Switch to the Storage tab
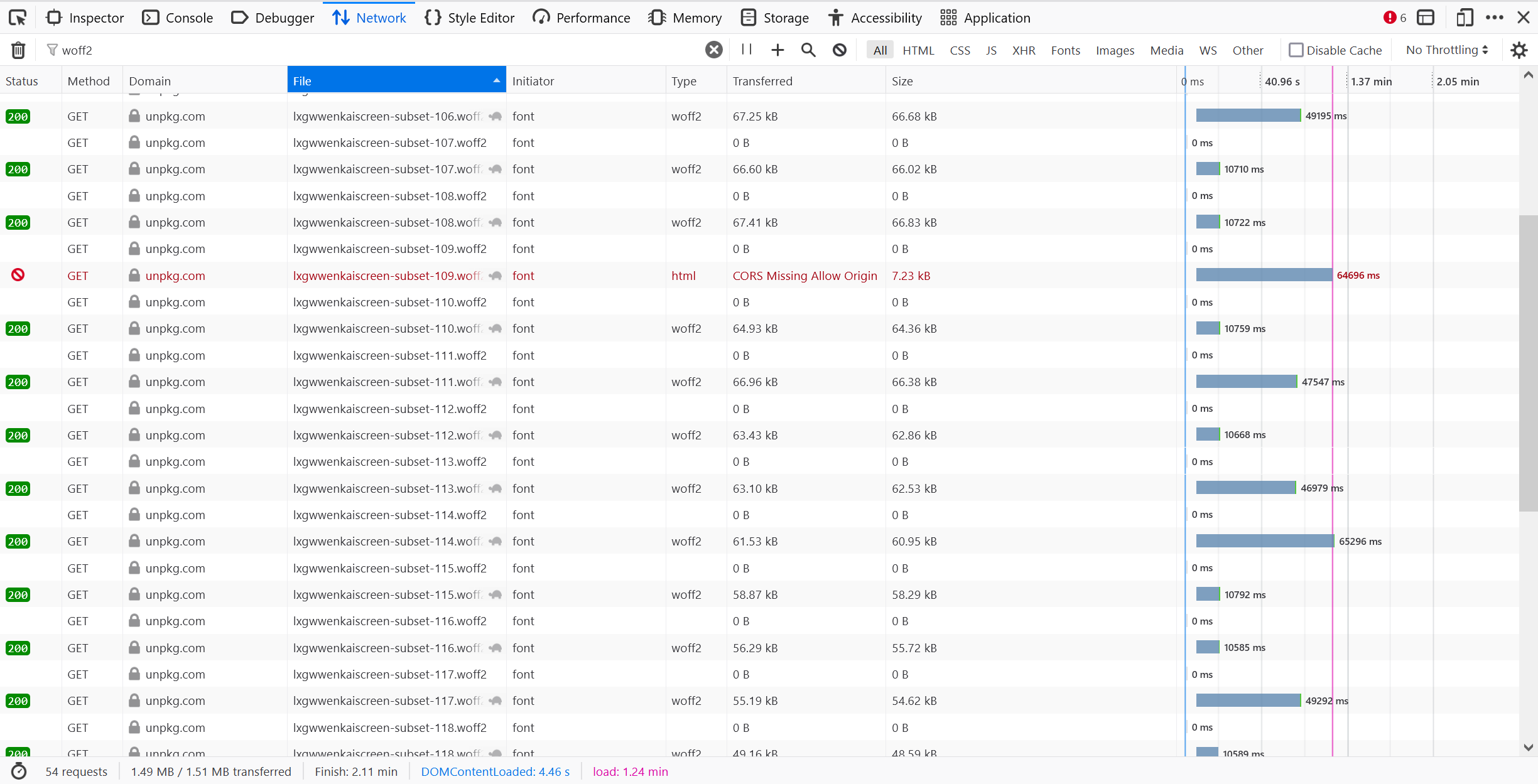This screenshot has width=1538, height=784. 774,18
